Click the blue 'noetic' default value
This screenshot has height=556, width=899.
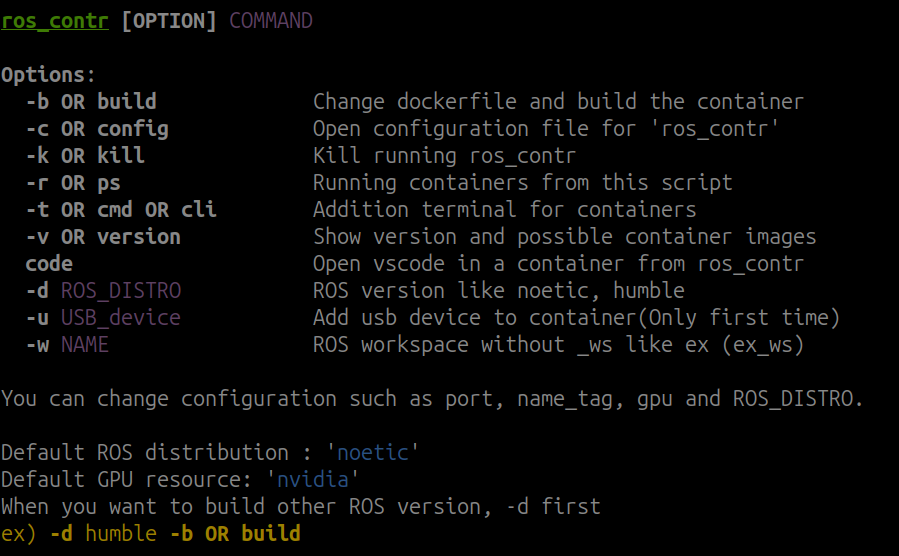pos(373,453)
